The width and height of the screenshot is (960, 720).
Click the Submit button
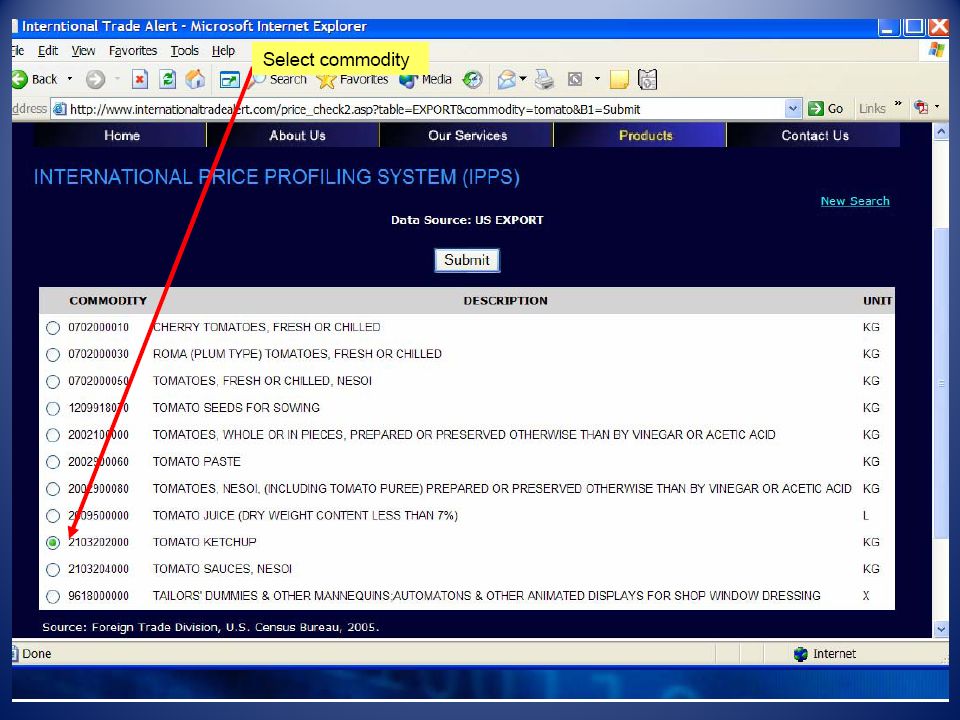[x=467, y=260]
